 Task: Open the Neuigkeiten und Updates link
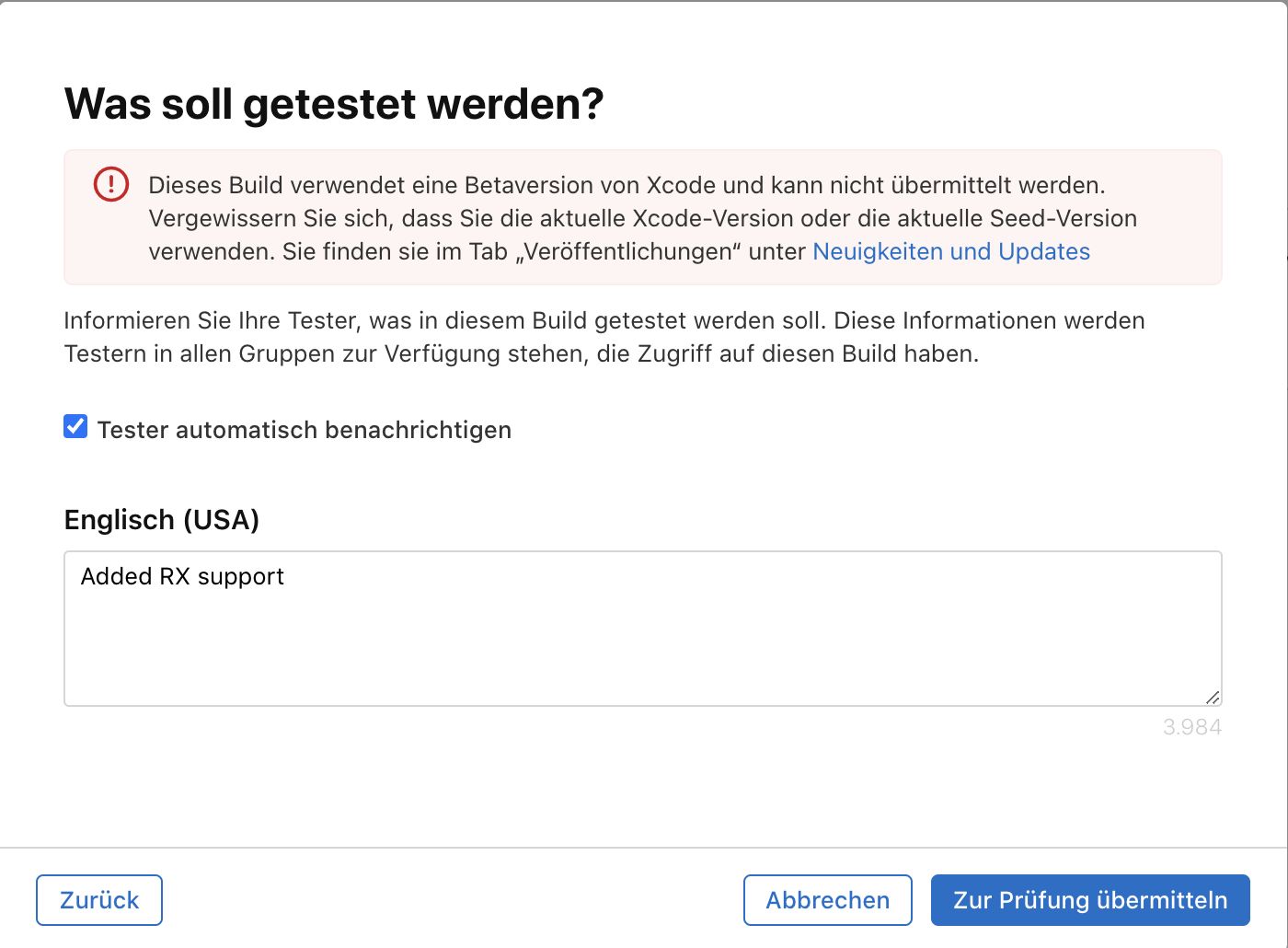tap(951, 251)
